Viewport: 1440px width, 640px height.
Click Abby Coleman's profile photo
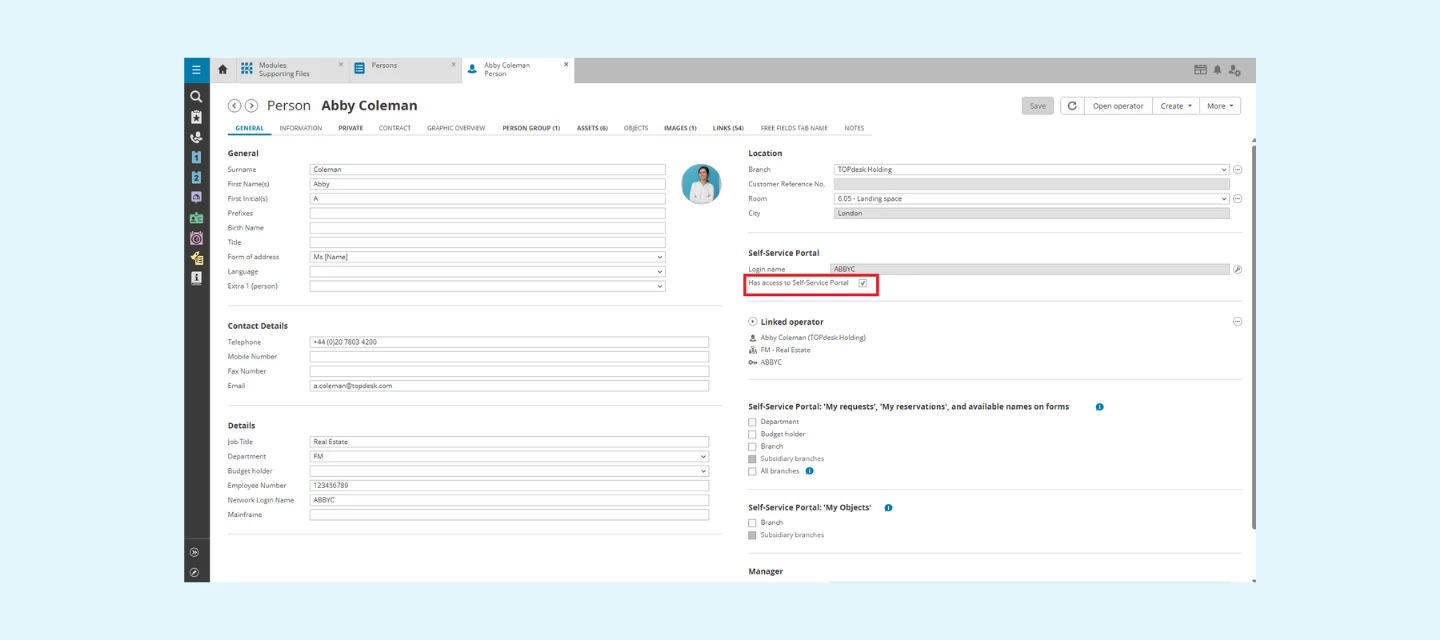(701, 184)
